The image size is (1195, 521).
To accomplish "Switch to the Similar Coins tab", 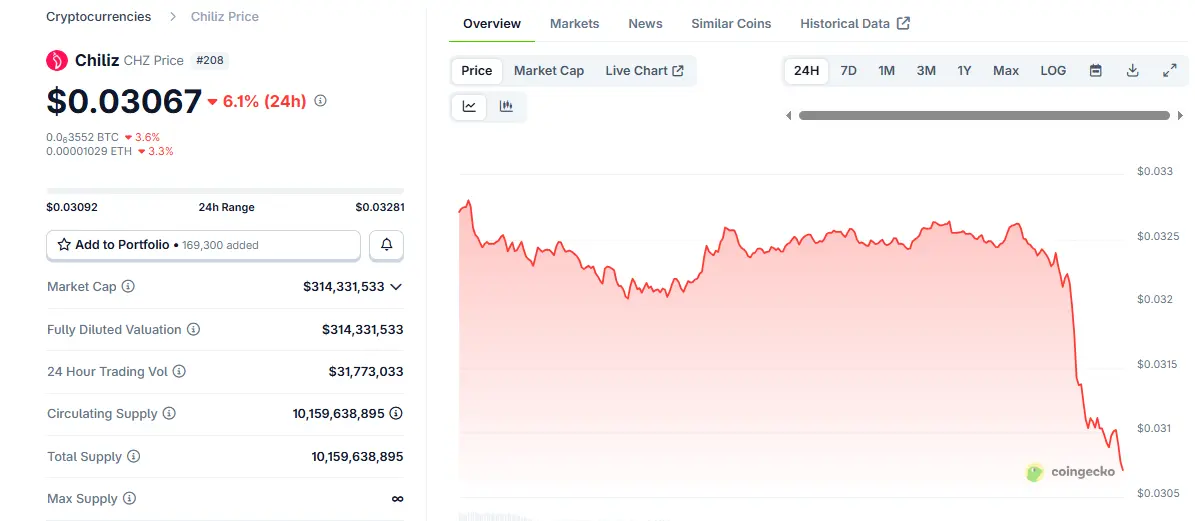I will click(731, 23).
